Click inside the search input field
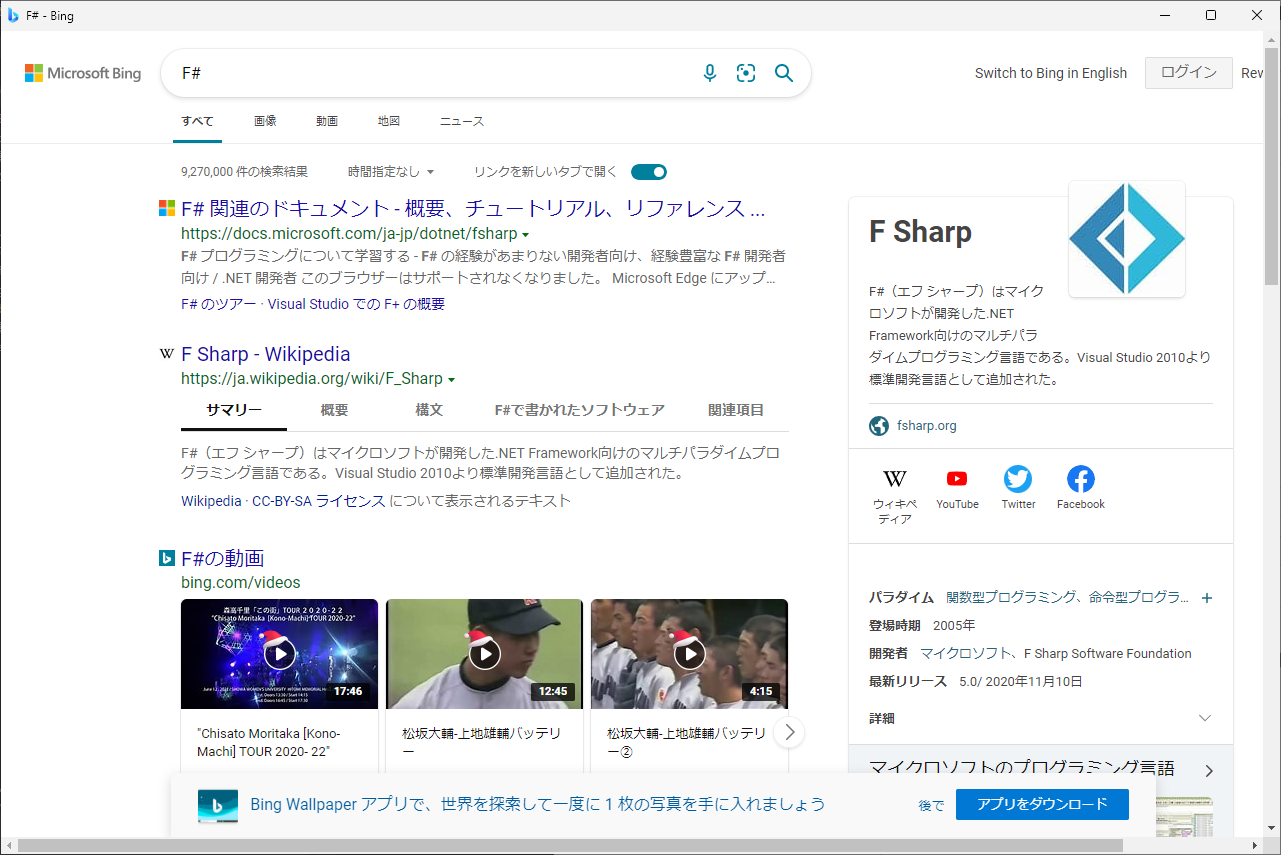The height and width of the screenshot is (855, 1281). 400,72
